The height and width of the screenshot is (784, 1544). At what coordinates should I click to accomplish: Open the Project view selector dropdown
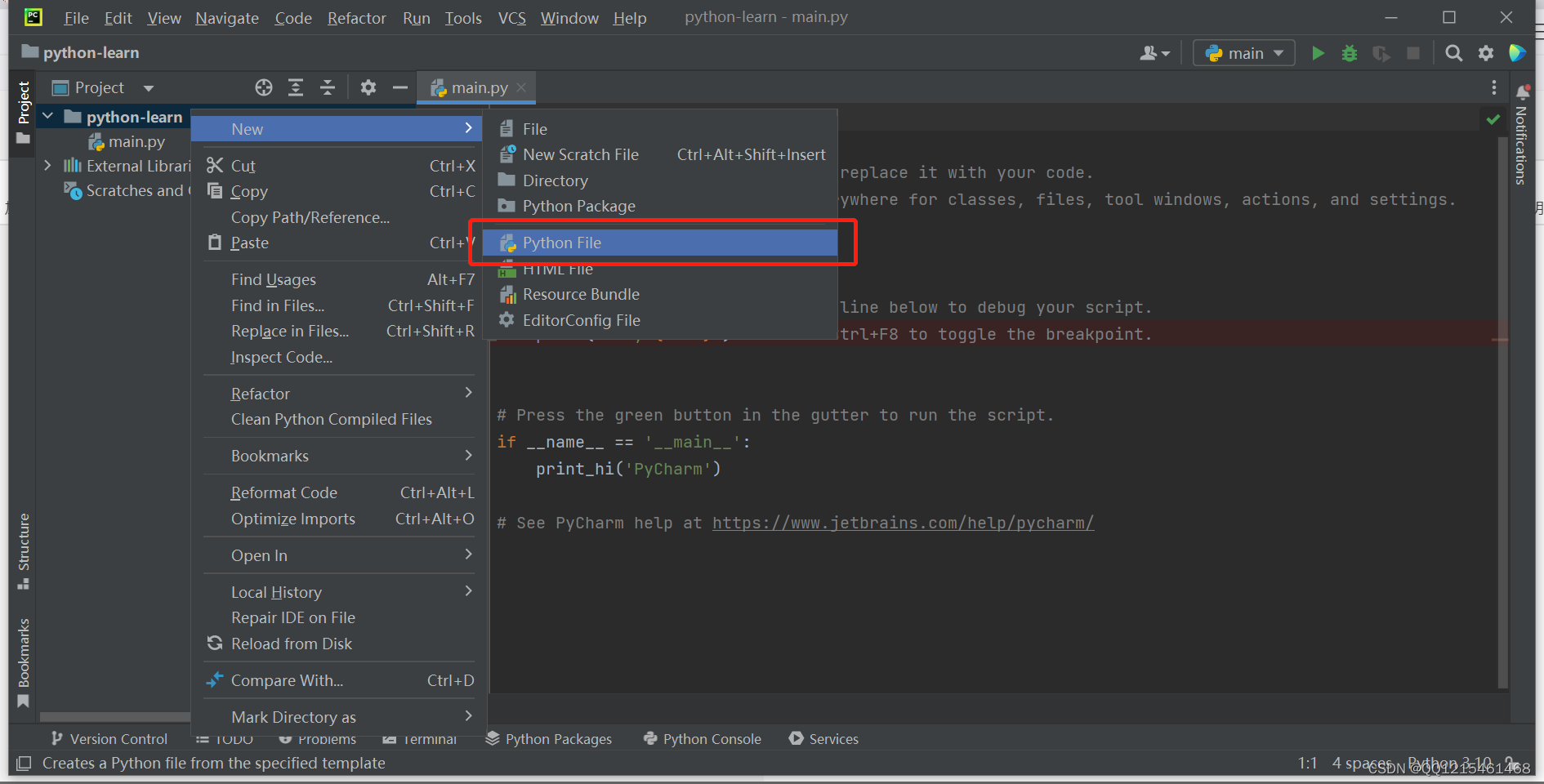tap(103, 87)
